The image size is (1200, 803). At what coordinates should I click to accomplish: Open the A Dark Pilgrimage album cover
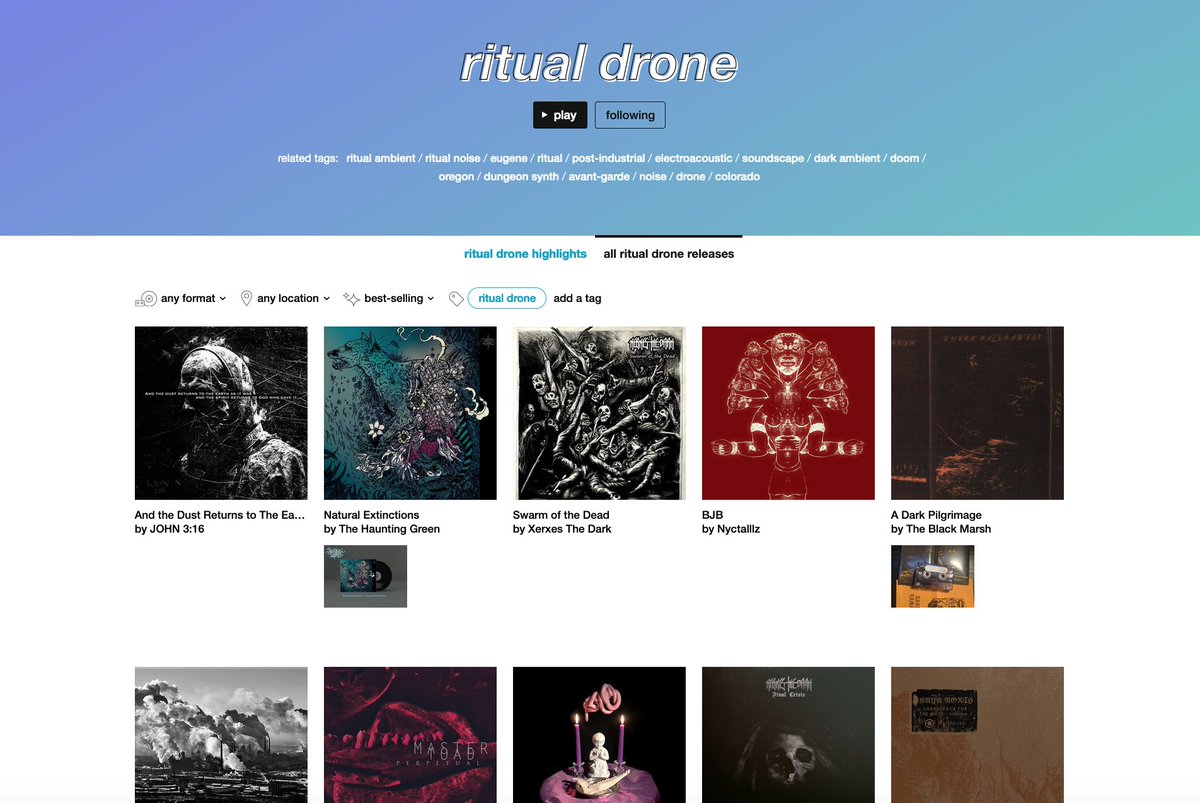pos(977,413)
